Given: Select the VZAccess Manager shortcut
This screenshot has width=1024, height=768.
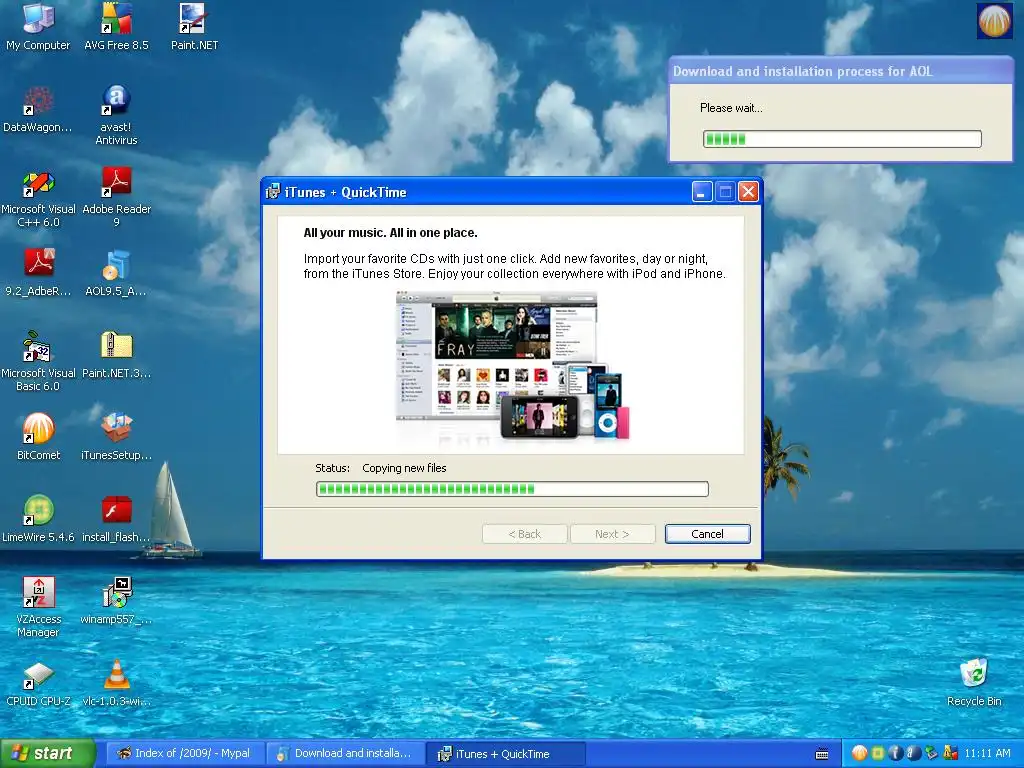Looking at the screenshot, I should point(38,607).
